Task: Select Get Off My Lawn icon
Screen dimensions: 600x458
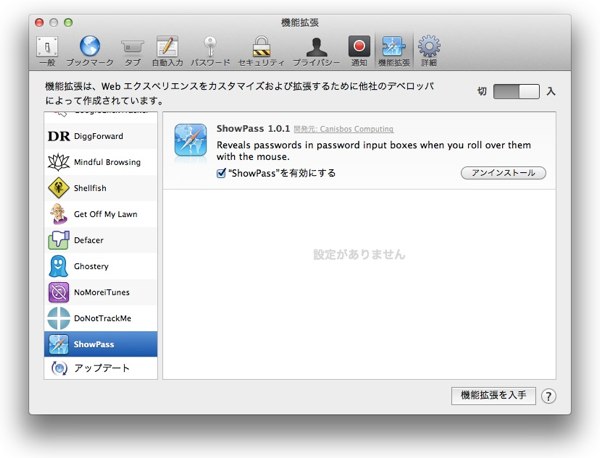Action: (x=59, y=214)
